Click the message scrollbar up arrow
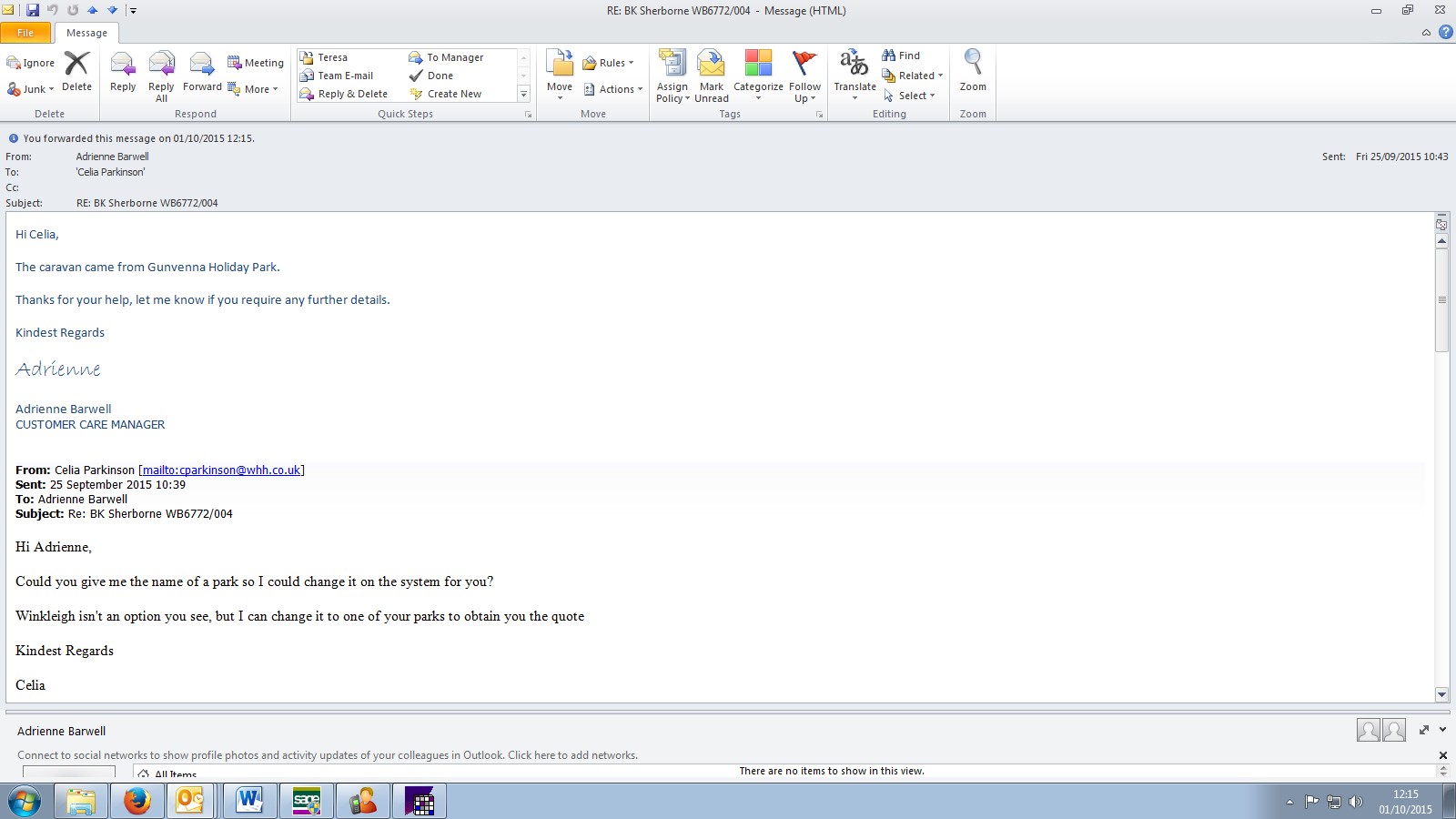This screenshot has width=1456, height=819. pyautogui.click(x=1441, y=241)
